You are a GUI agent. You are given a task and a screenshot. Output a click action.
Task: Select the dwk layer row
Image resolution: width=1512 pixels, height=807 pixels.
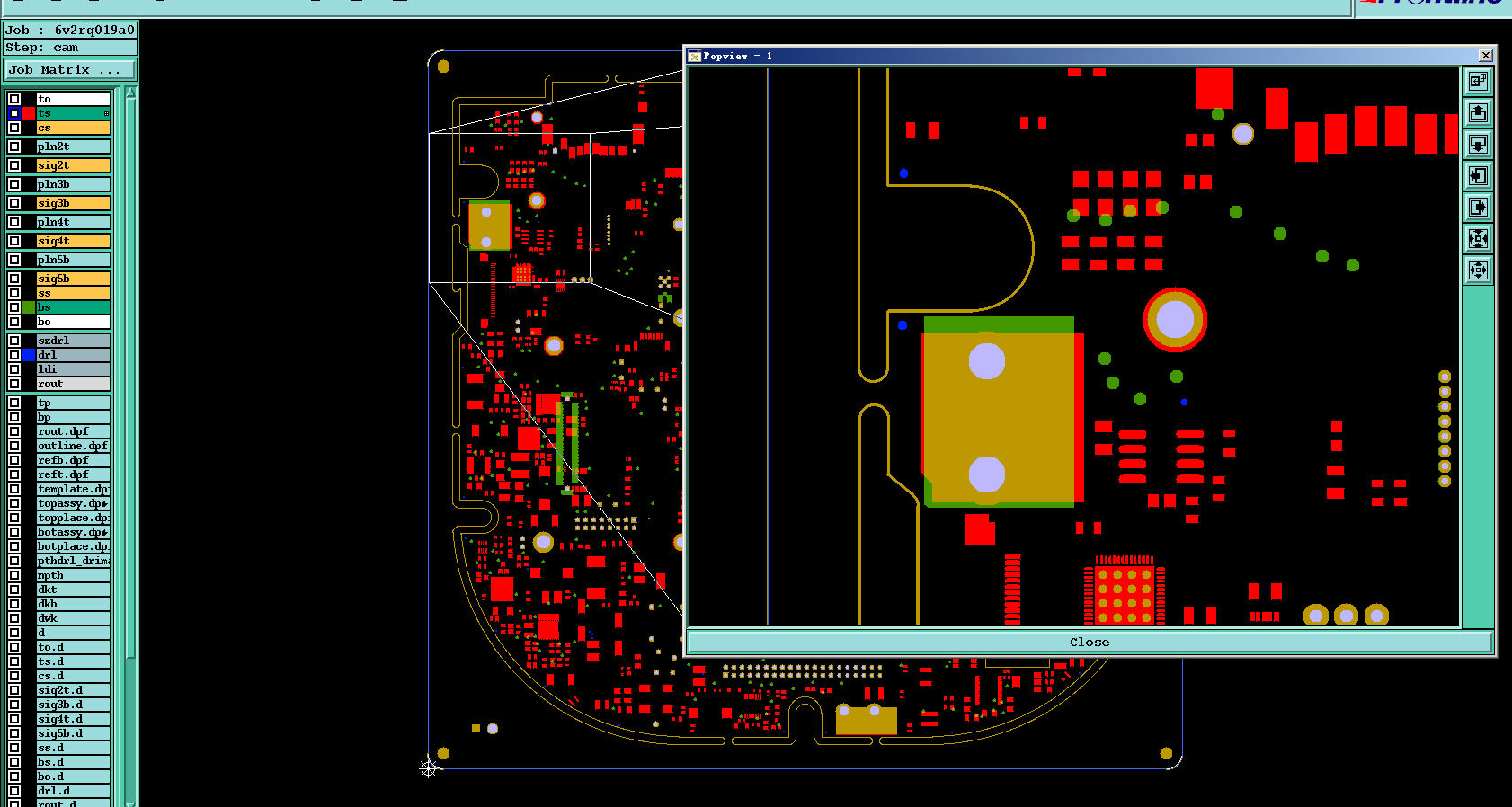coord(73,618)
